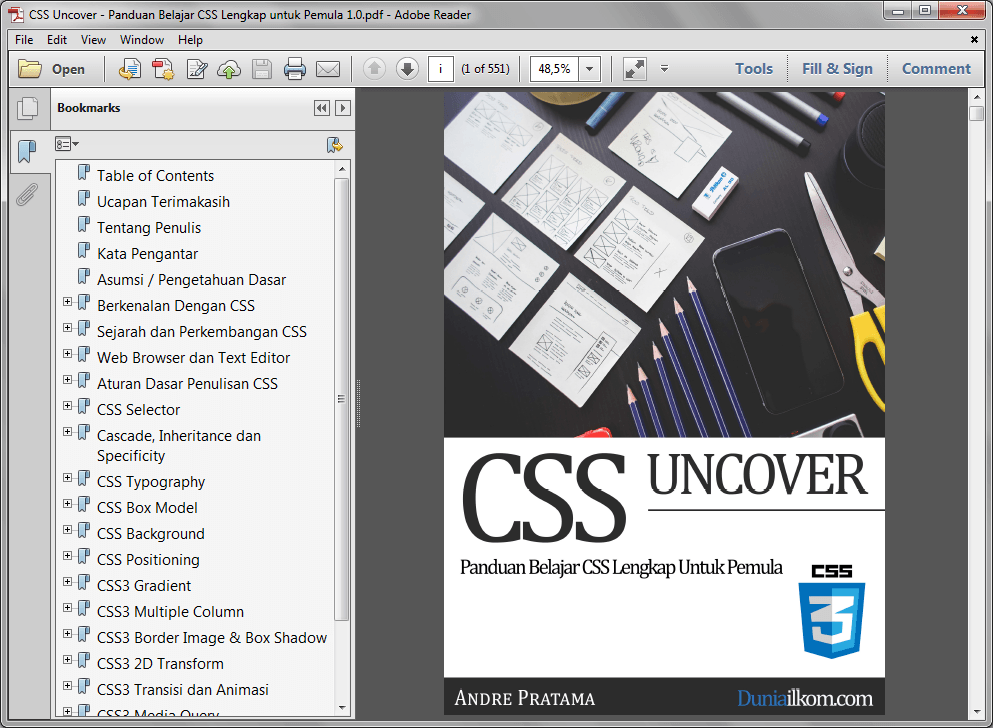Click the Adobe Reader title bar icon

(16, 14)
